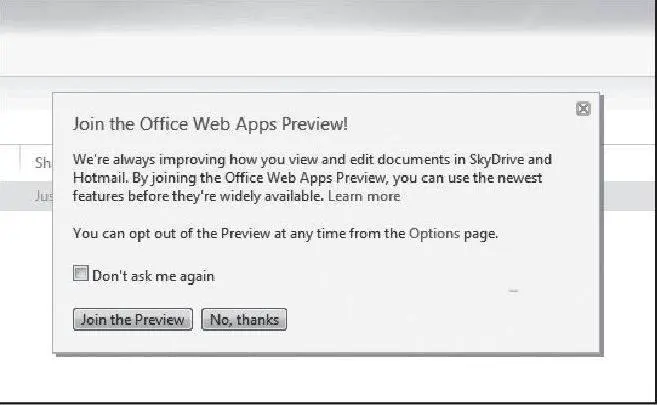Click the word "SkyDrive" in the dialog text
Image resolution: width=657 pixels, height=405 pixels.
[505, 159]
